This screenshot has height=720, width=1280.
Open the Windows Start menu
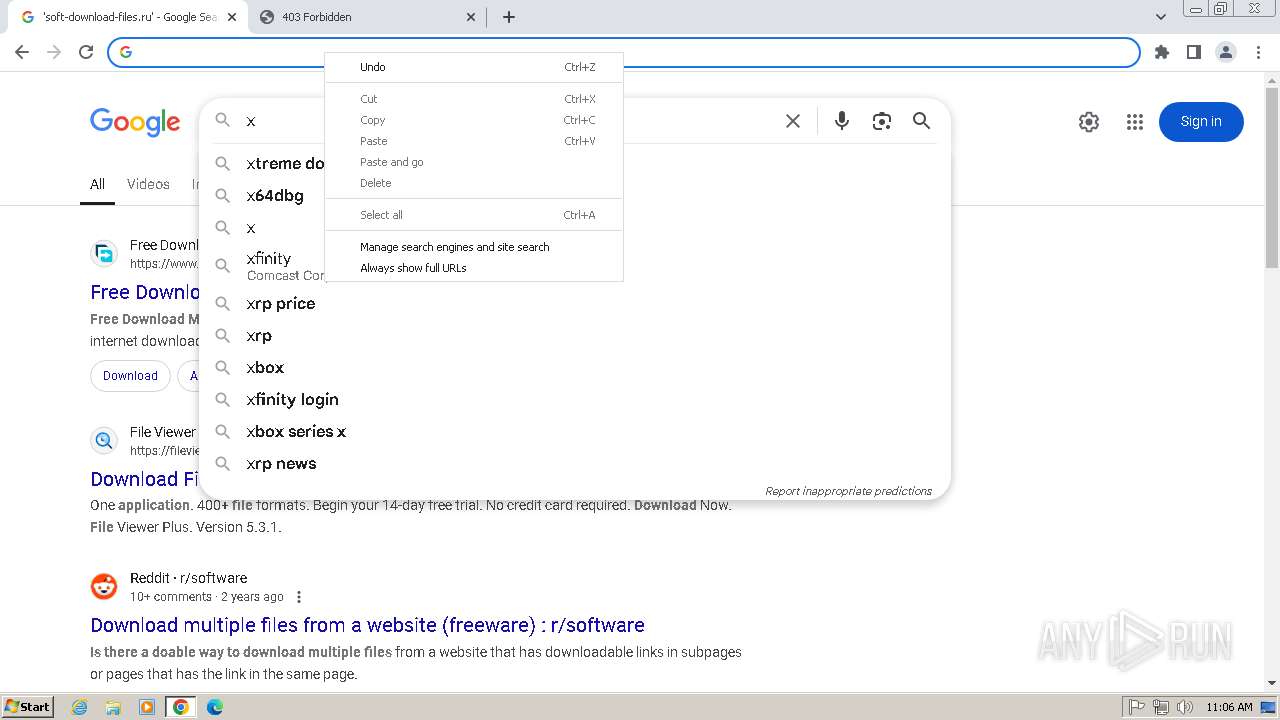[x=28, y=707]
